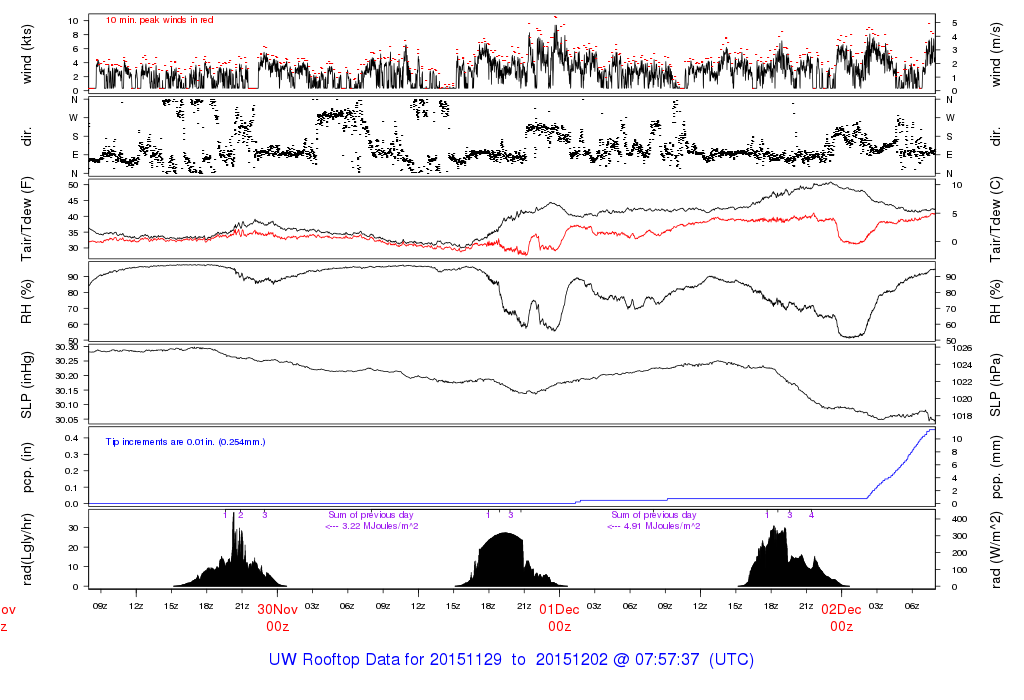Select the '10 min. peak winds in red' note
Screen dimensions: 1024x700
[160, 20]
